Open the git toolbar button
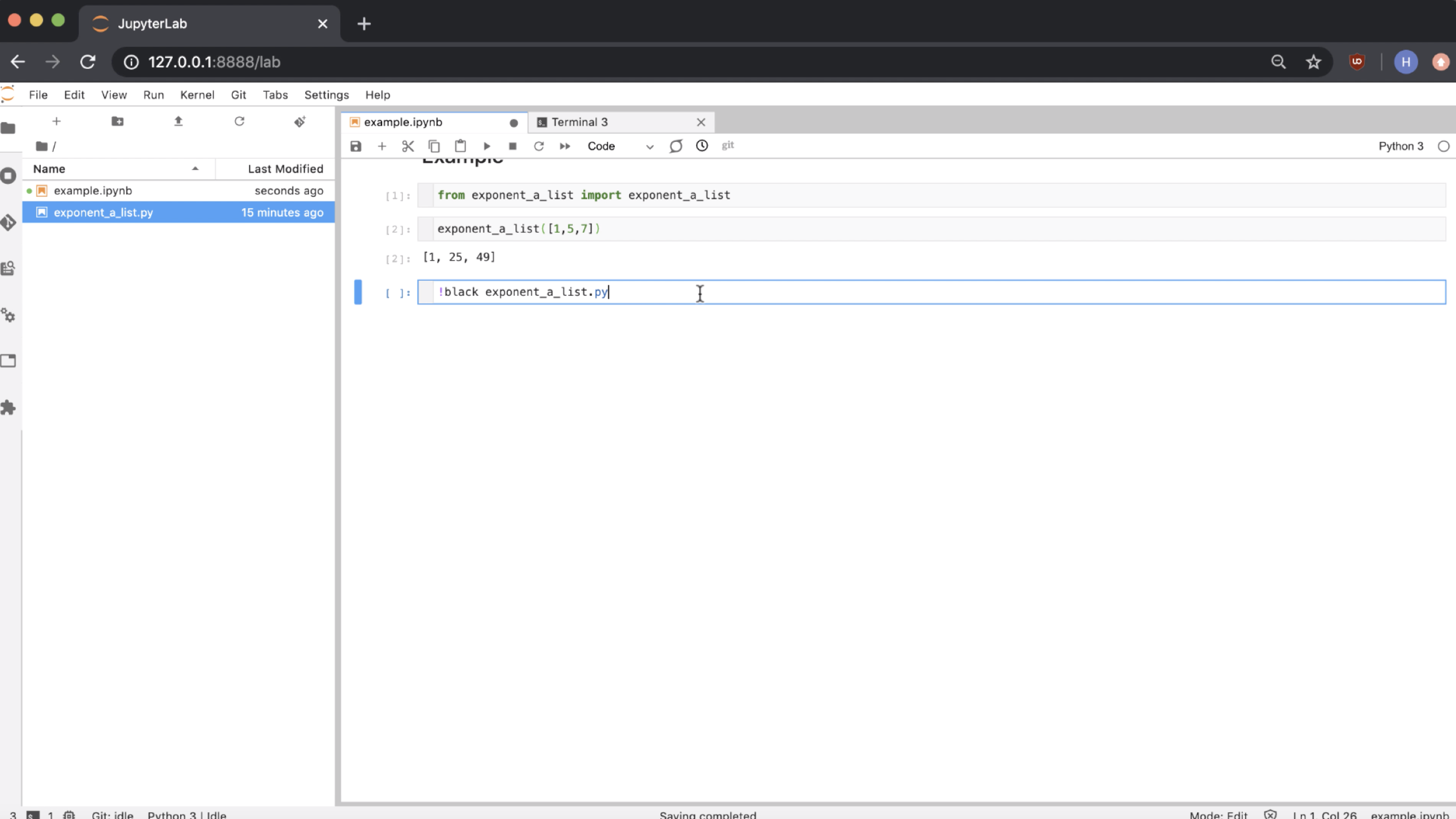 click(x=727, y=146)
